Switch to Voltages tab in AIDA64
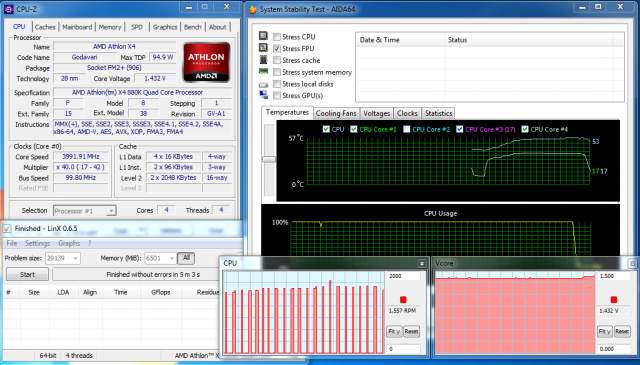640x365 pixels. pos(376,114)
